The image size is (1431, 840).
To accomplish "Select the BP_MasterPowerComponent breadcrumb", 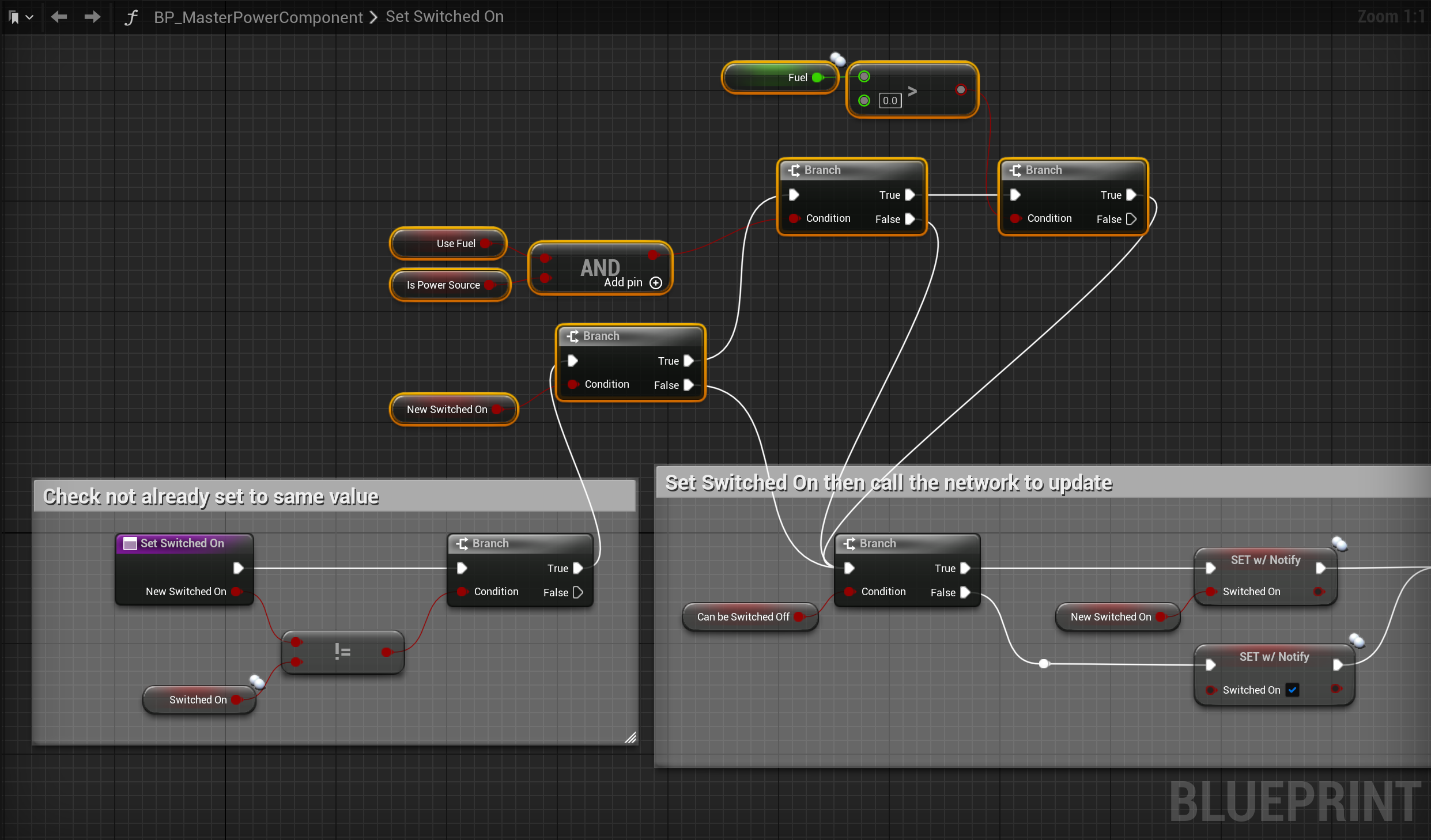I will coord(258,17).
